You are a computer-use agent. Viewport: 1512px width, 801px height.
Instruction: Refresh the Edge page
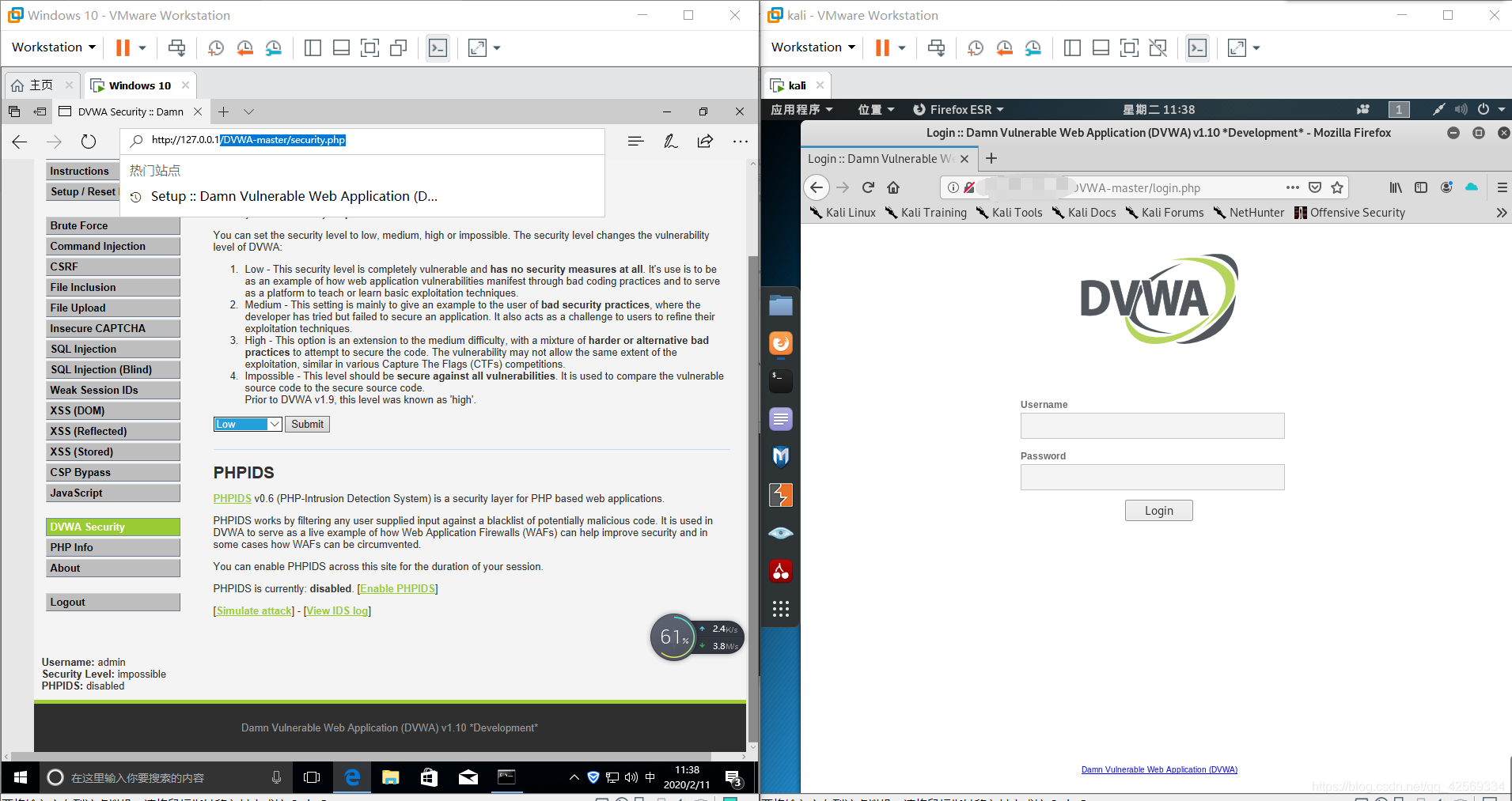click(89, 142)
